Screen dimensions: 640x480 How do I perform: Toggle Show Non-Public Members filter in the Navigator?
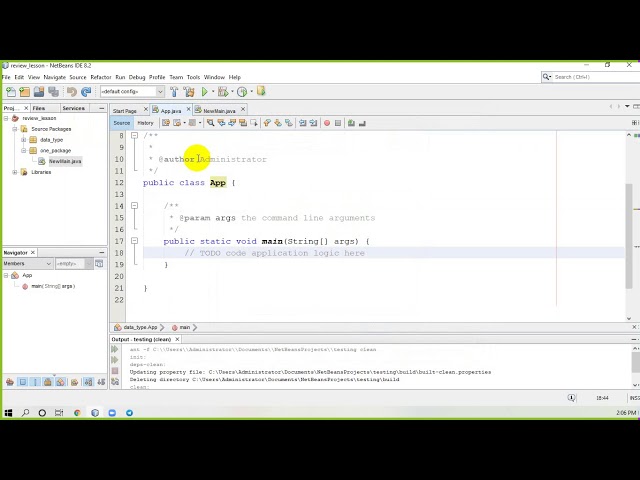click(x=48, y=382)
